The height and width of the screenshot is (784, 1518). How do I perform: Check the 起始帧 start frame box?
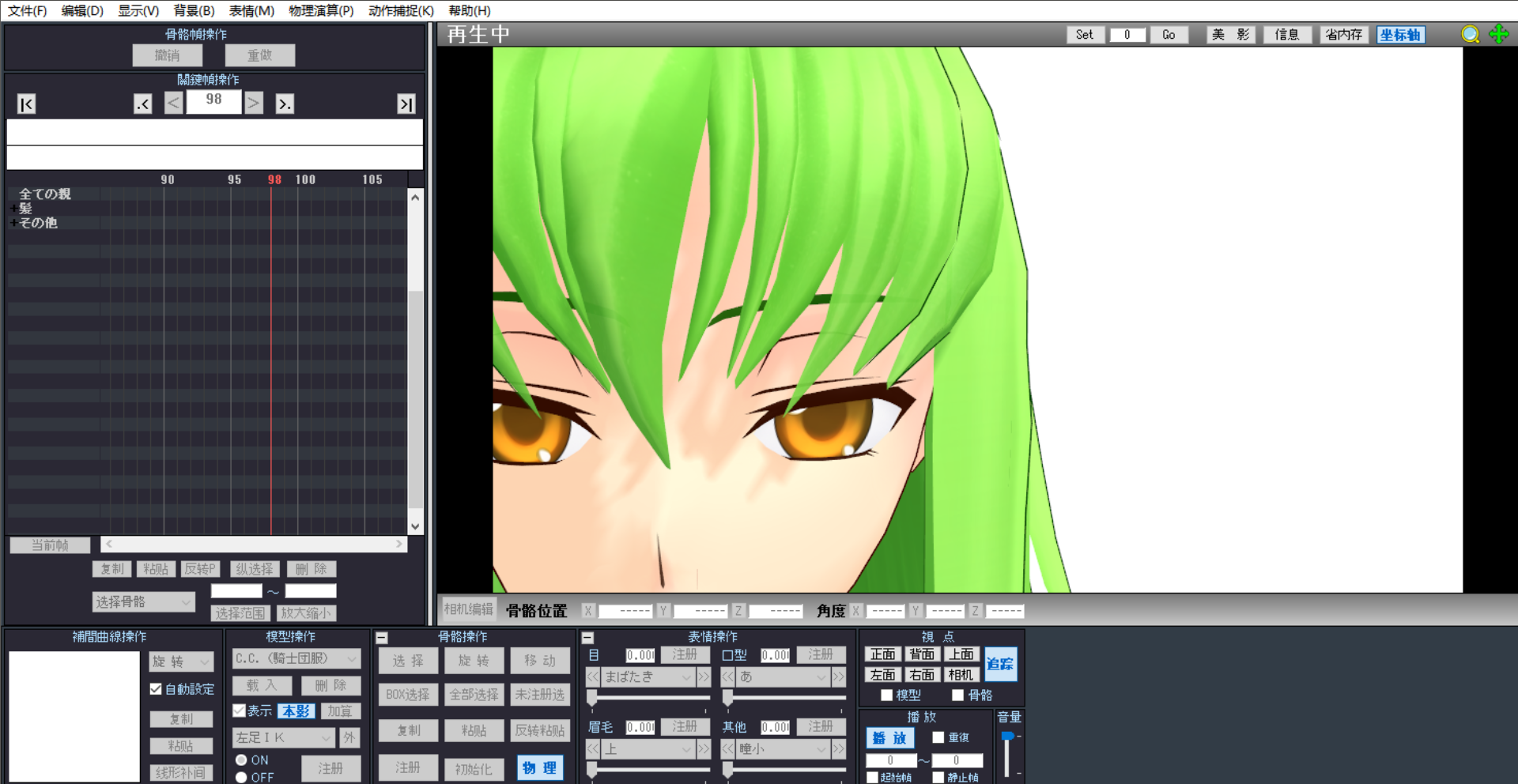(872, 777)
